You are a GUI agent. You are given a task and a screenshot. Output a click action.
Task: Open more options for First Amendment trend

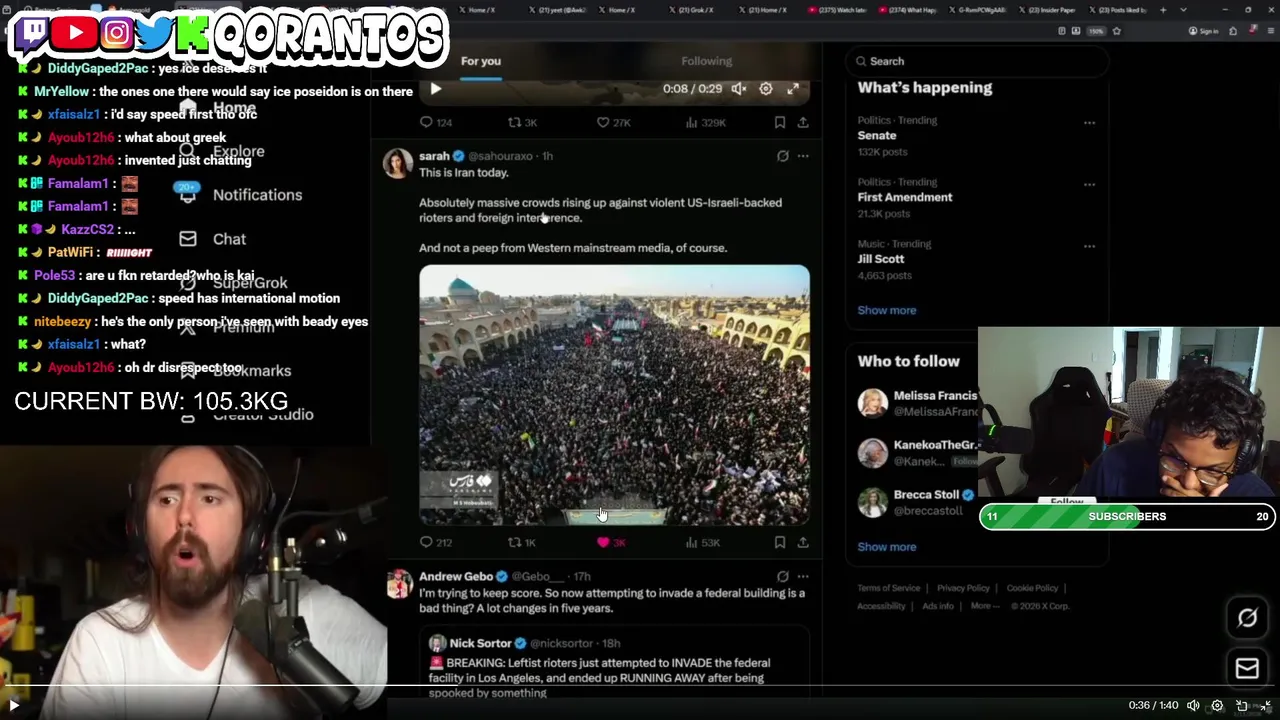1089,185
